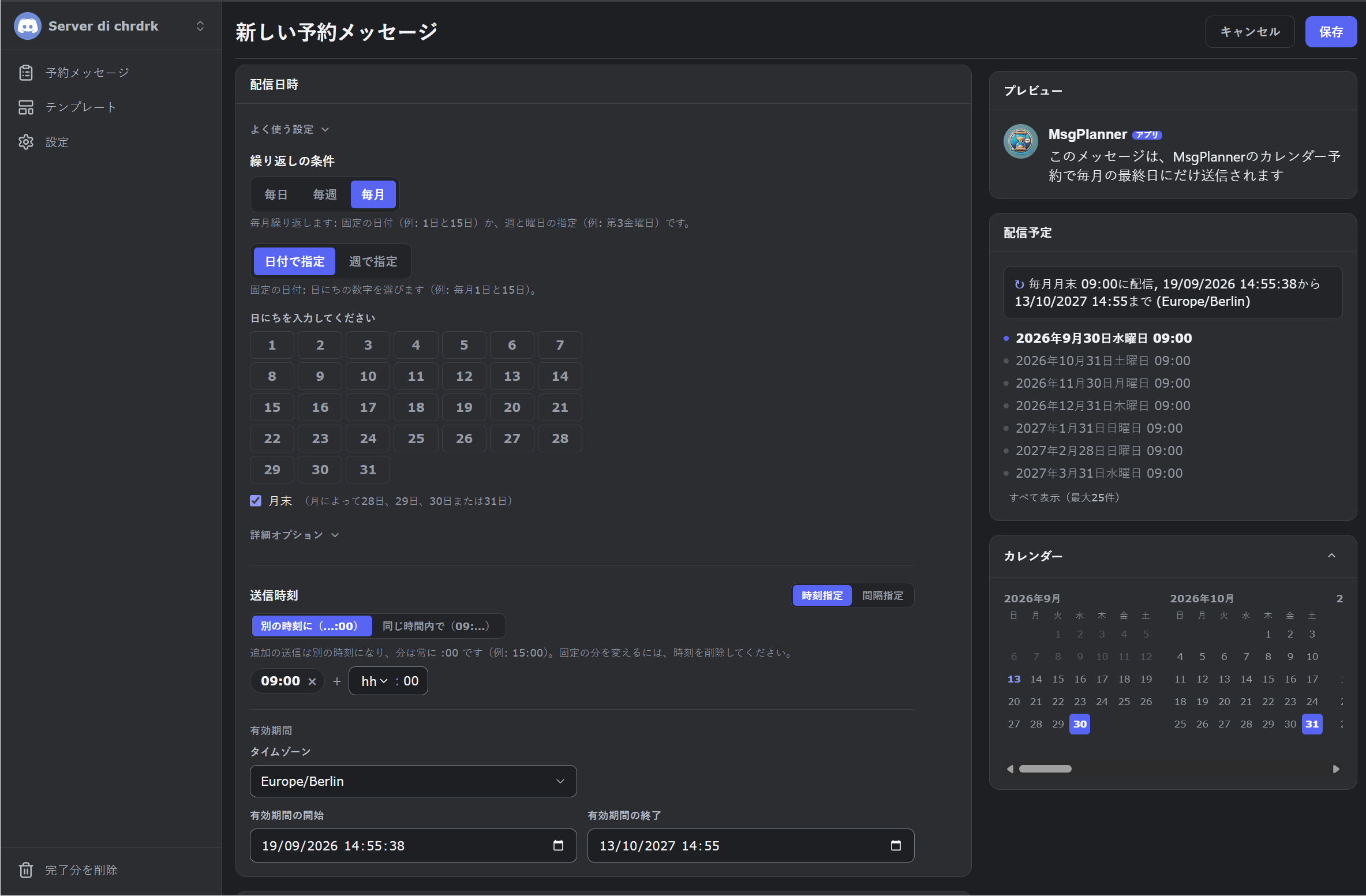Select 同じ時間内で send option
The image size is (1366, 896).
point(436,626)
